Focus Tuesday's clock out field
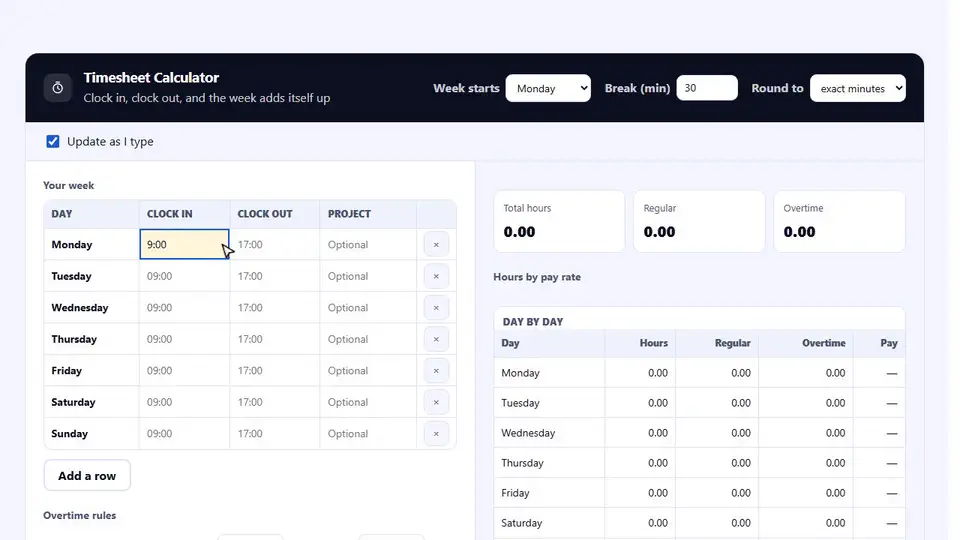Screen dimensions: 960x540 pos(274,276)
